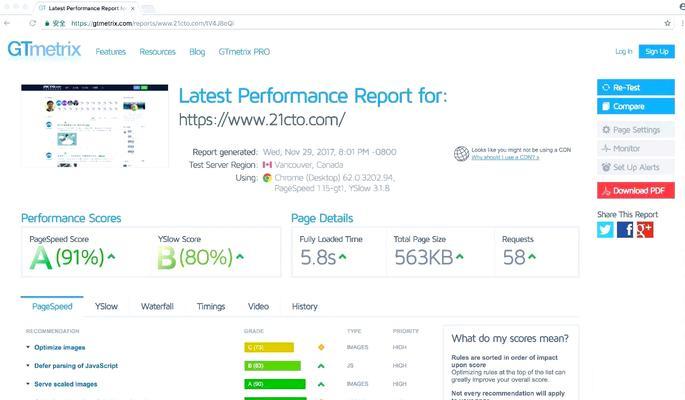
Task: Click the PageSpeed score up arrow
Action: click(111, 256)
